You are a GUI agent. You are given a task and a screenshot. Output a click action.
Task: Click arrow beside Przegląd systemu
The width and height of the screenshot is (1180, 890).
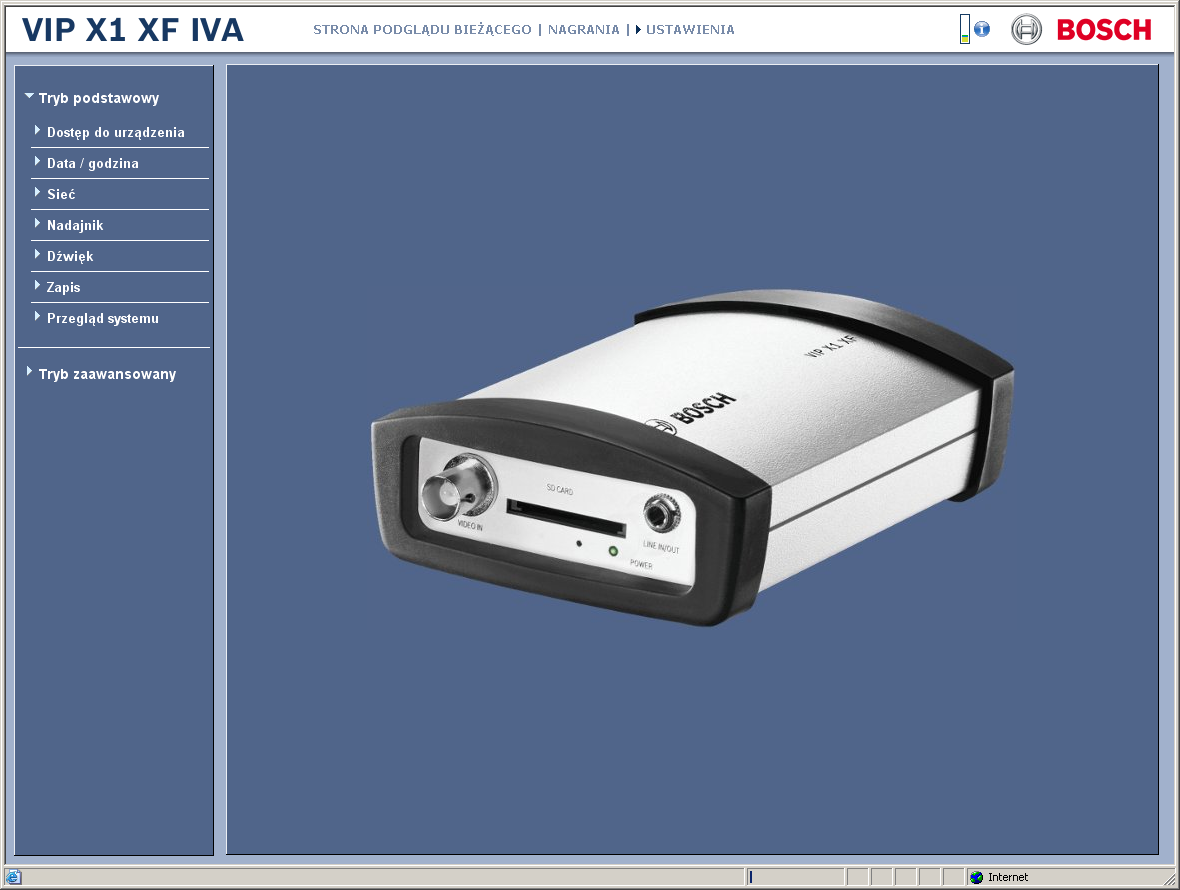(x=37, y=316)
